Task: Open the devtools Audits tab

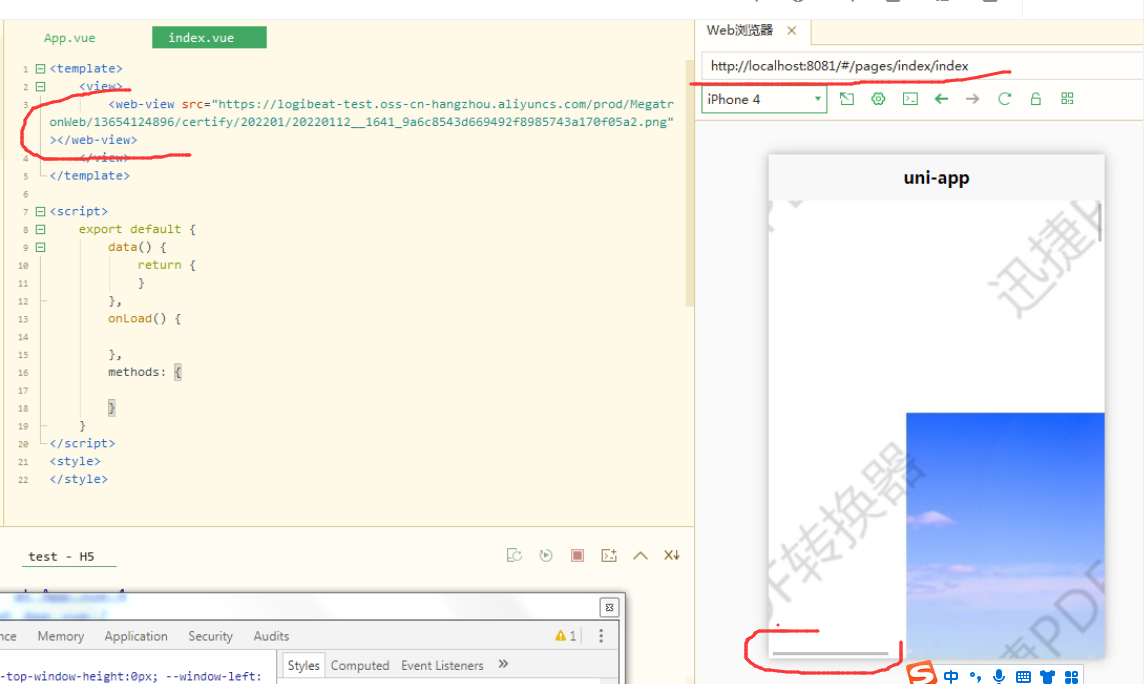Action: pos(271,637)
